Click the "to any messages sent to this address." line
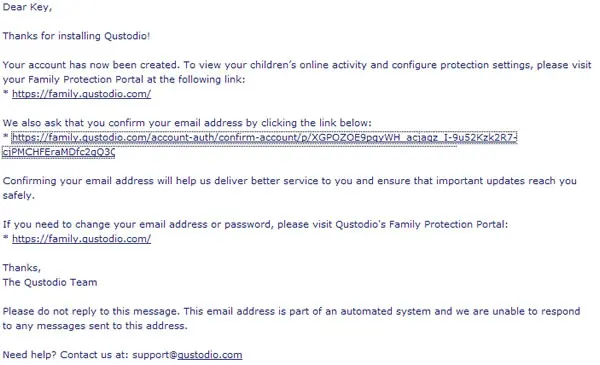Viewport: 600px width, 365px height. coord(95,326)
